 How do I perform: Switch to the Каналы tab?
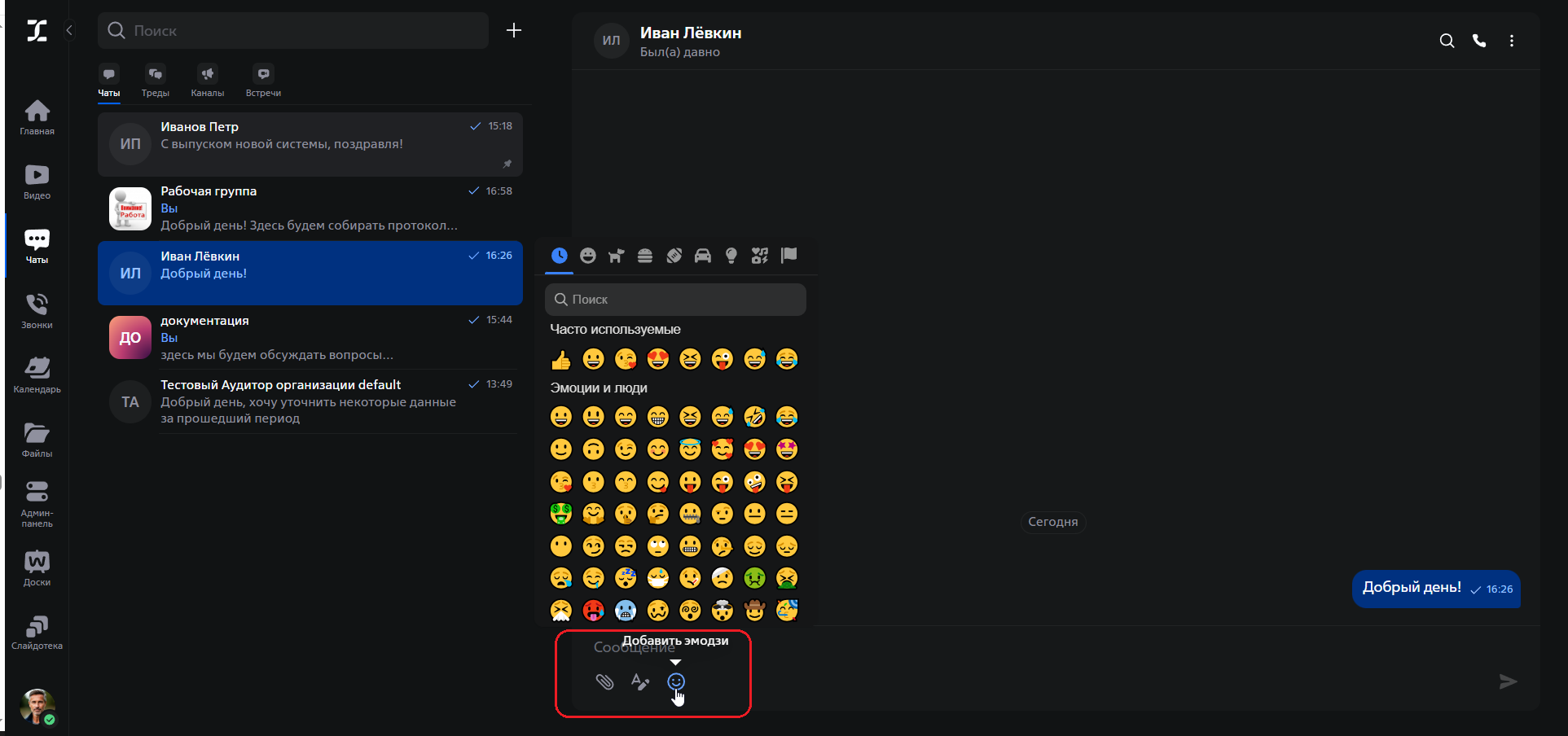(208, 81)
